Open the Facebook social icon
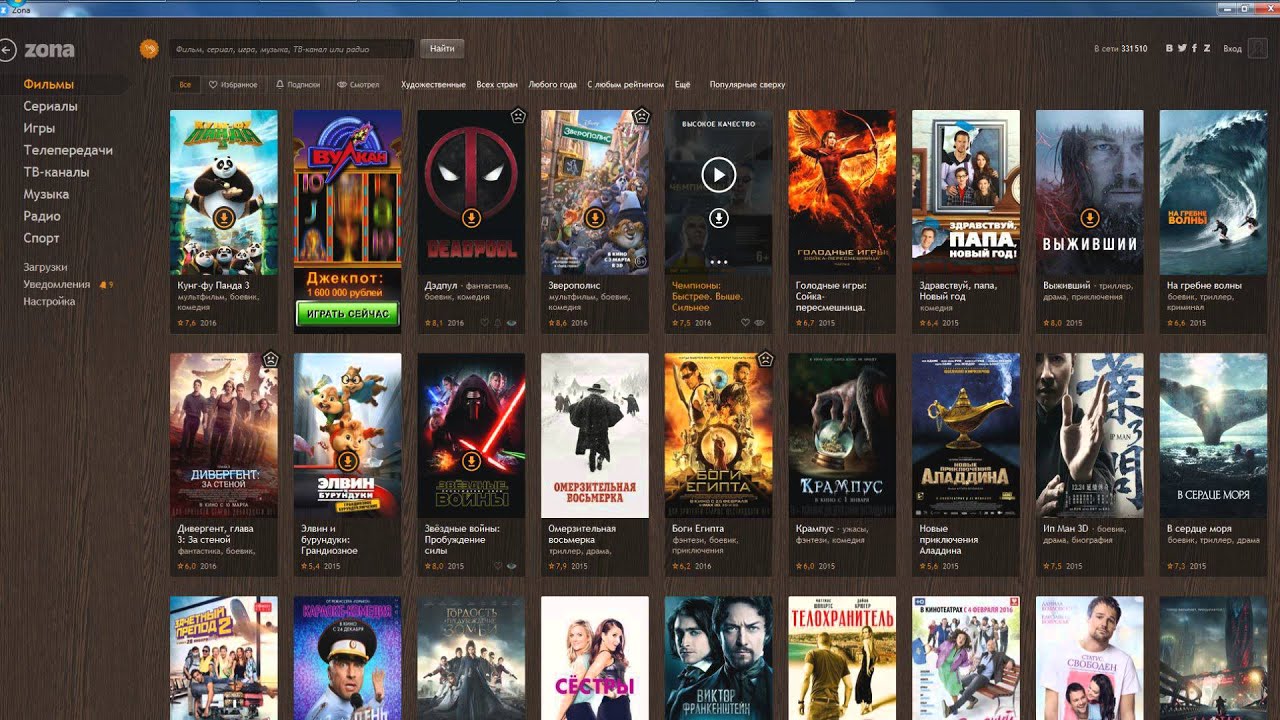Image resolution: width=1280 pixels, height=720 pixels. (x=1194, y=48)
